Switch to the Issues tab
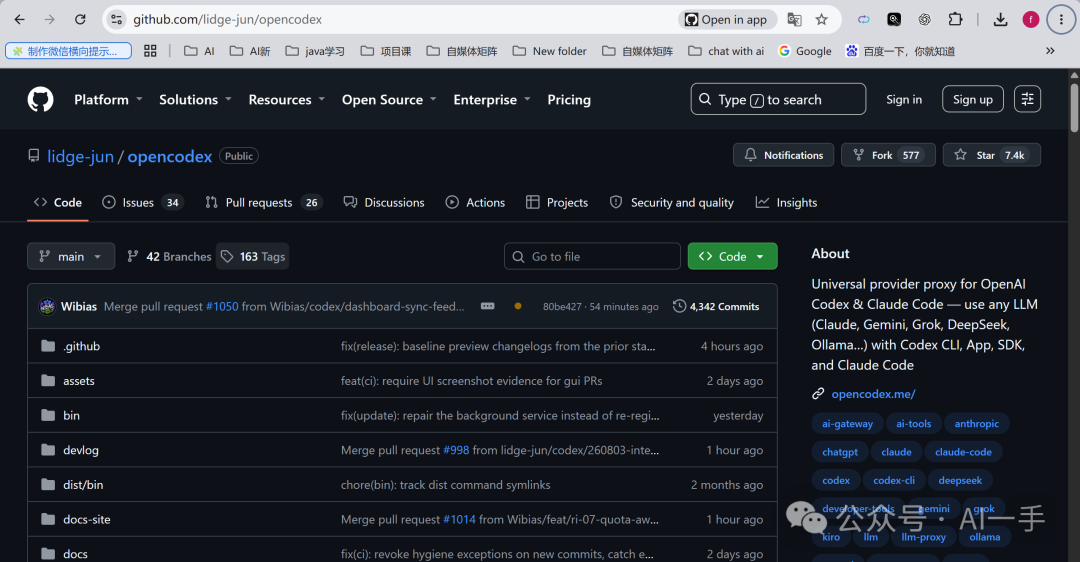 tap(143, 202)
